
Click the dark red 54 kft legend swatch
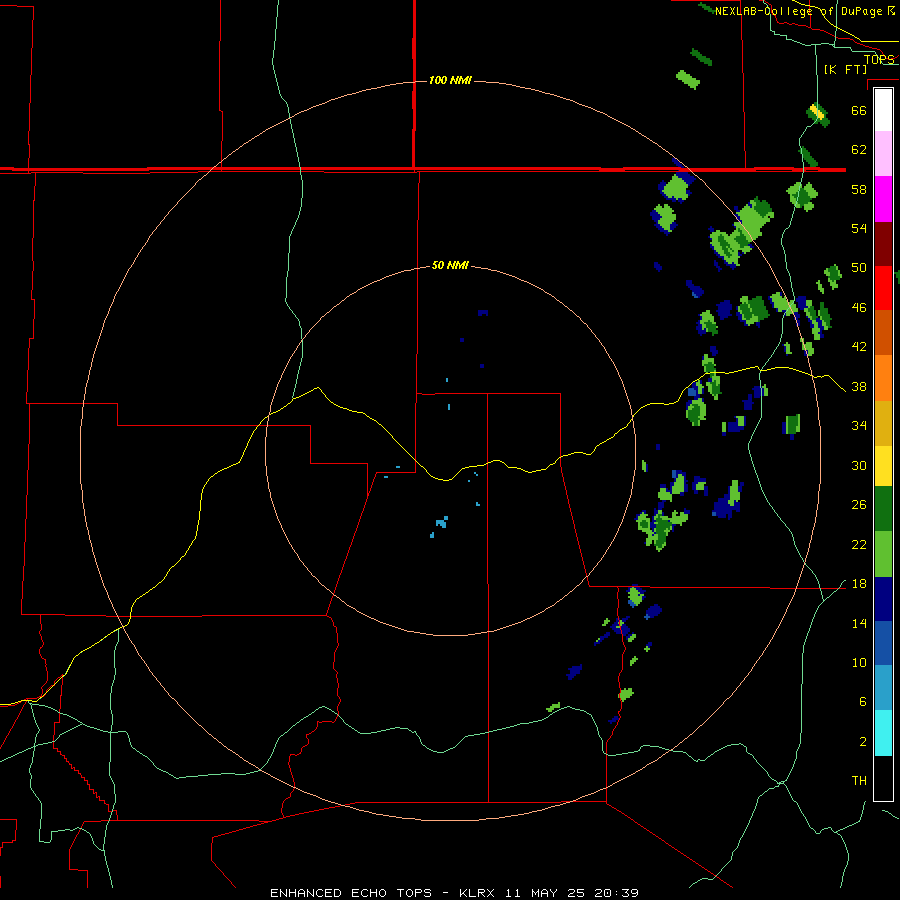tap(883, 244)
